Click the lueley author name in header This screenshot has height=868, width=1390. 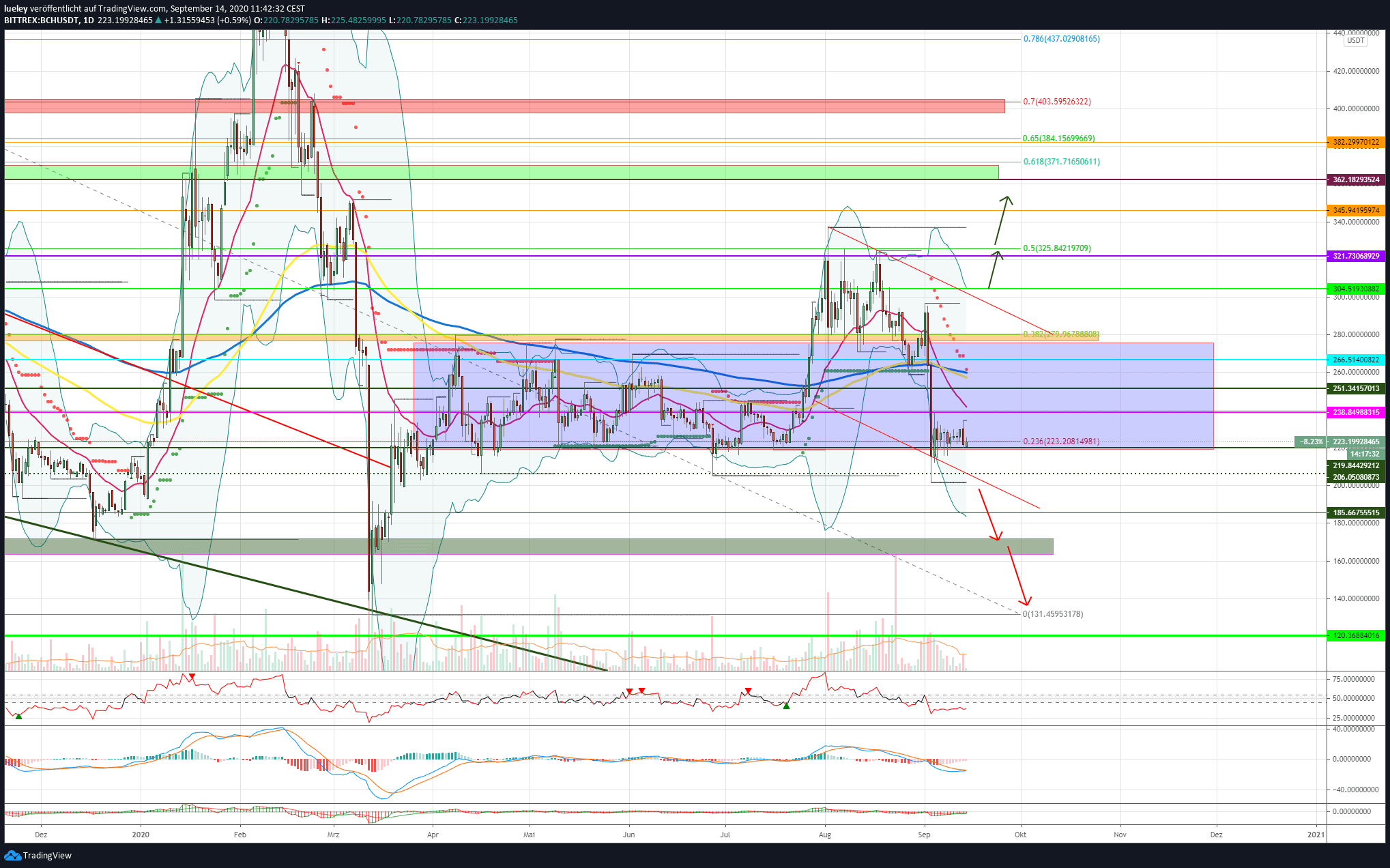[x=16, y=9]
